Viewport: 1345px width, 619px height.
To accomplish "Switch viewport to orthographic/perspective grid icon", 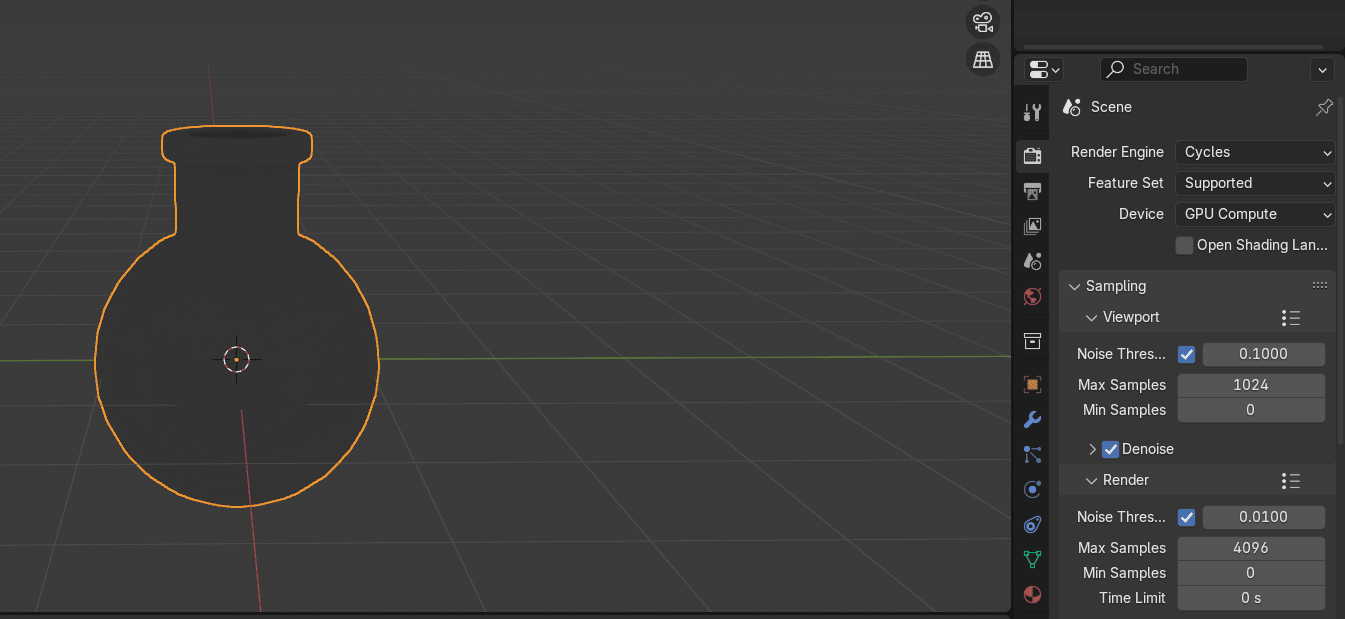I will tap(983, 59).
